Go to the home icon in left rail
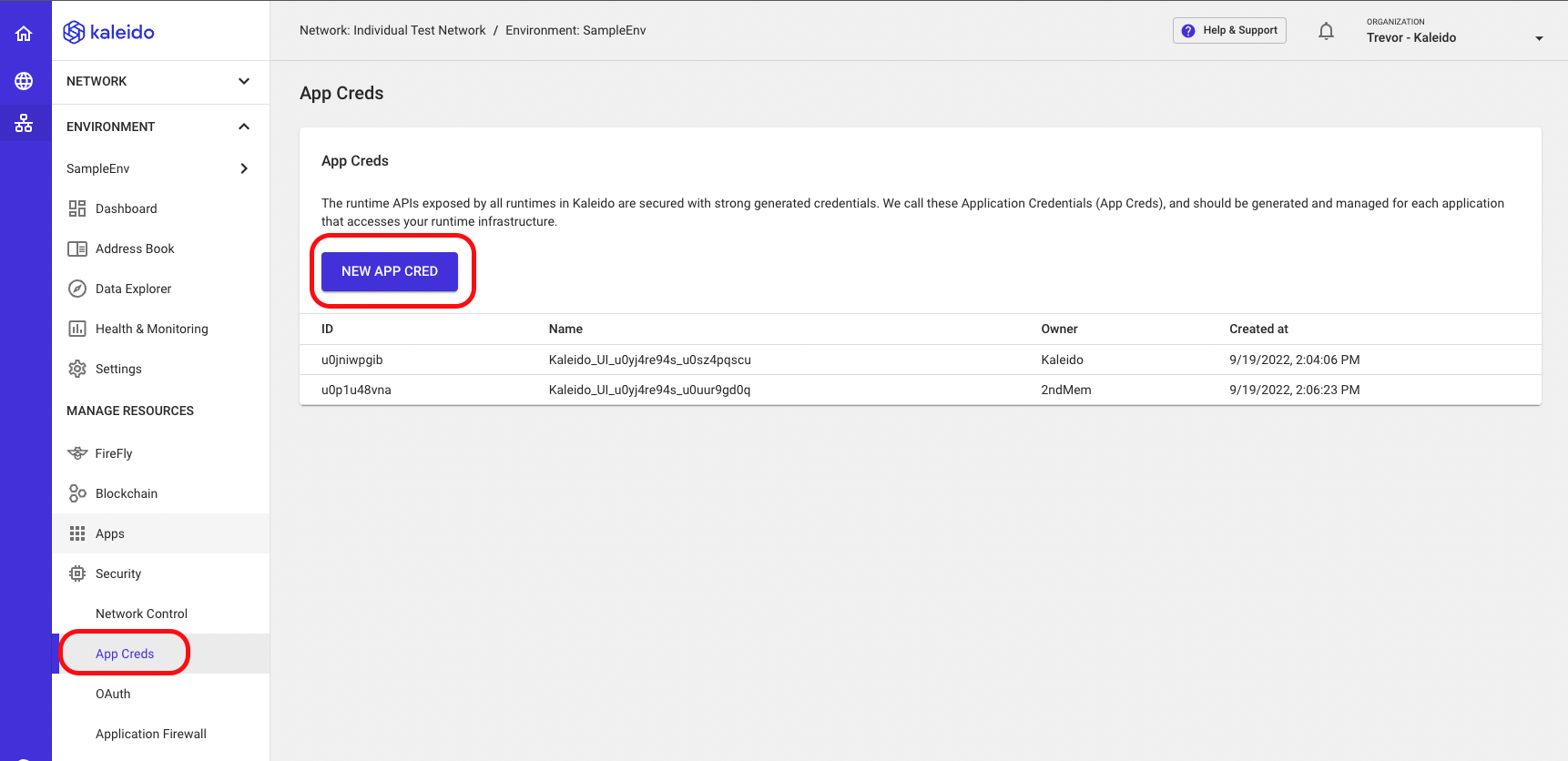The width and height of the screenshot is (1568, 761). [x=24, y=34]
